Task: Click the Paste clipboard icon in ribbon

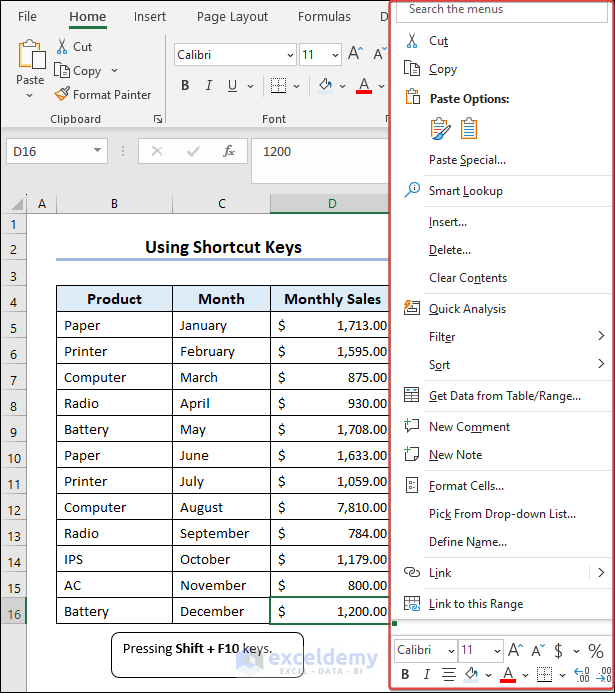Action: [32, 54]
